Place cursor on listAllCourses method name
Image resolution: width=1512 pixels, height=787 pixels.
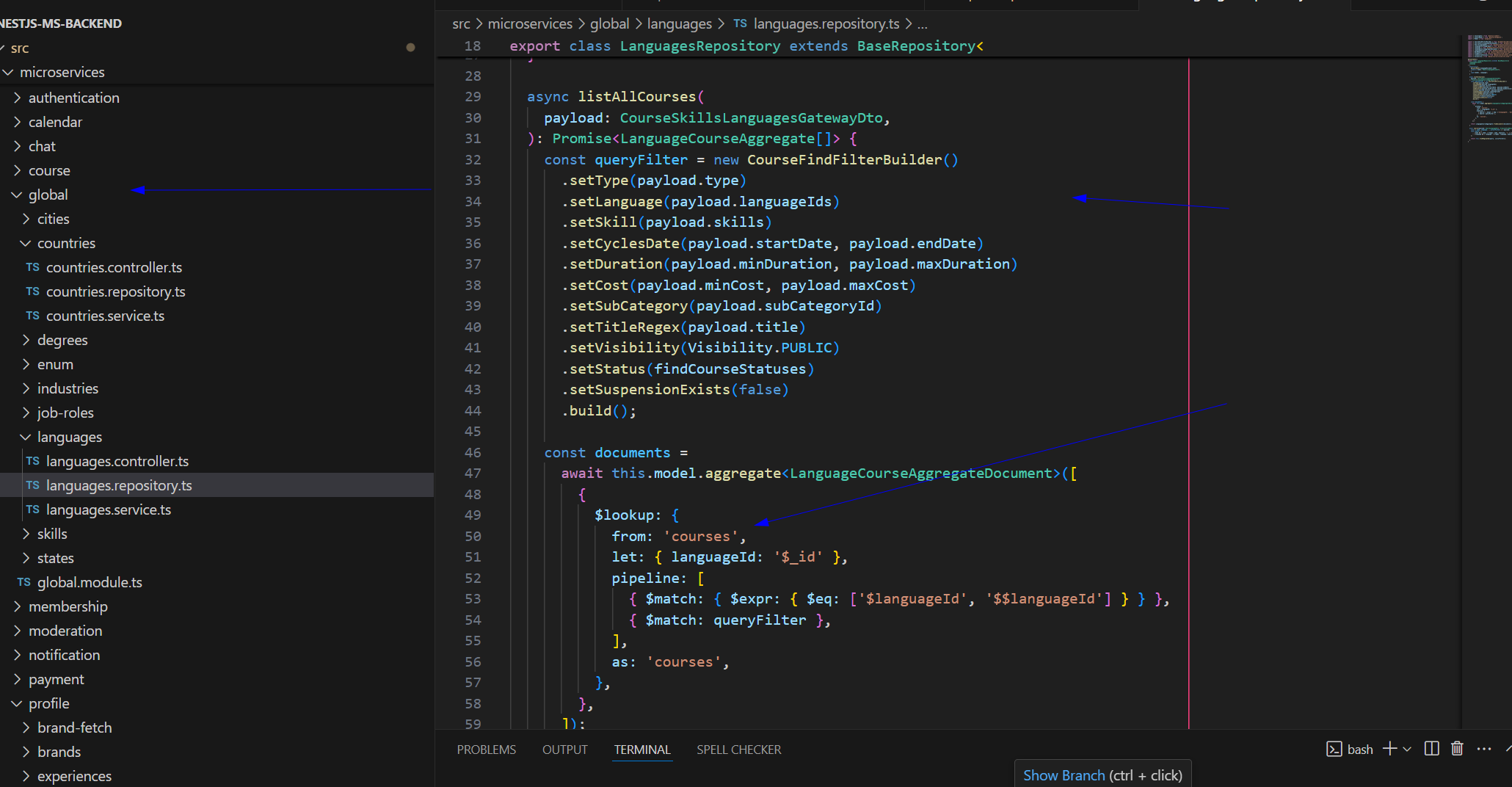(636, 96)
